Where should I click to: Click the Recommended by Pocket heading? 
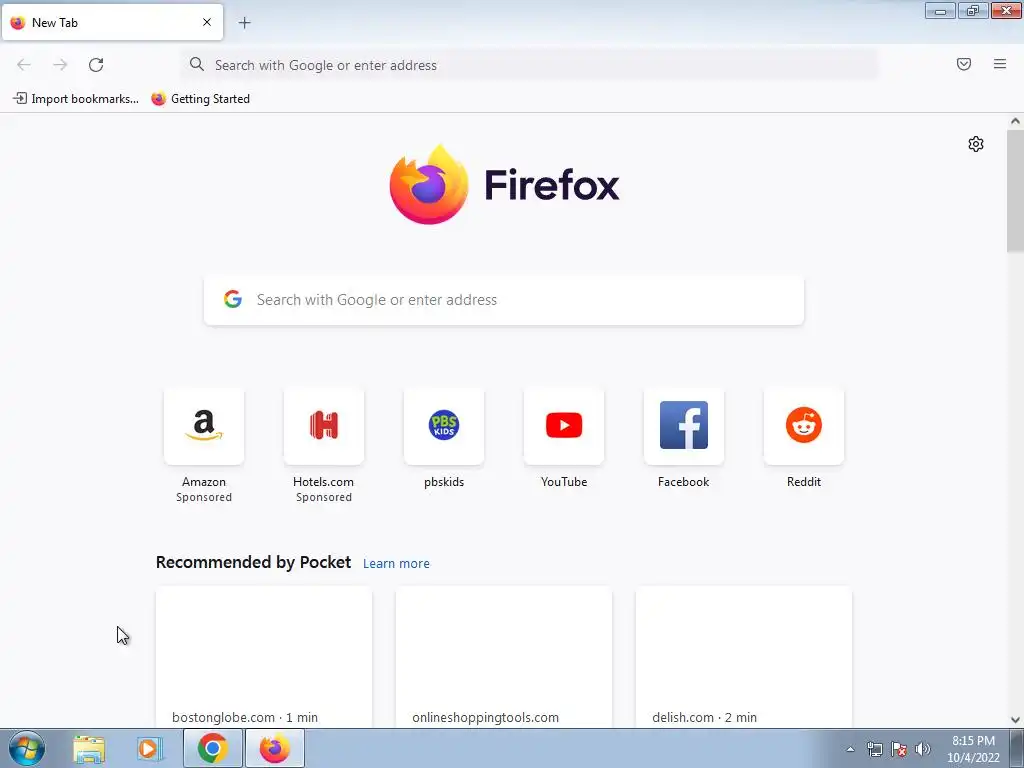click(253, 562)
